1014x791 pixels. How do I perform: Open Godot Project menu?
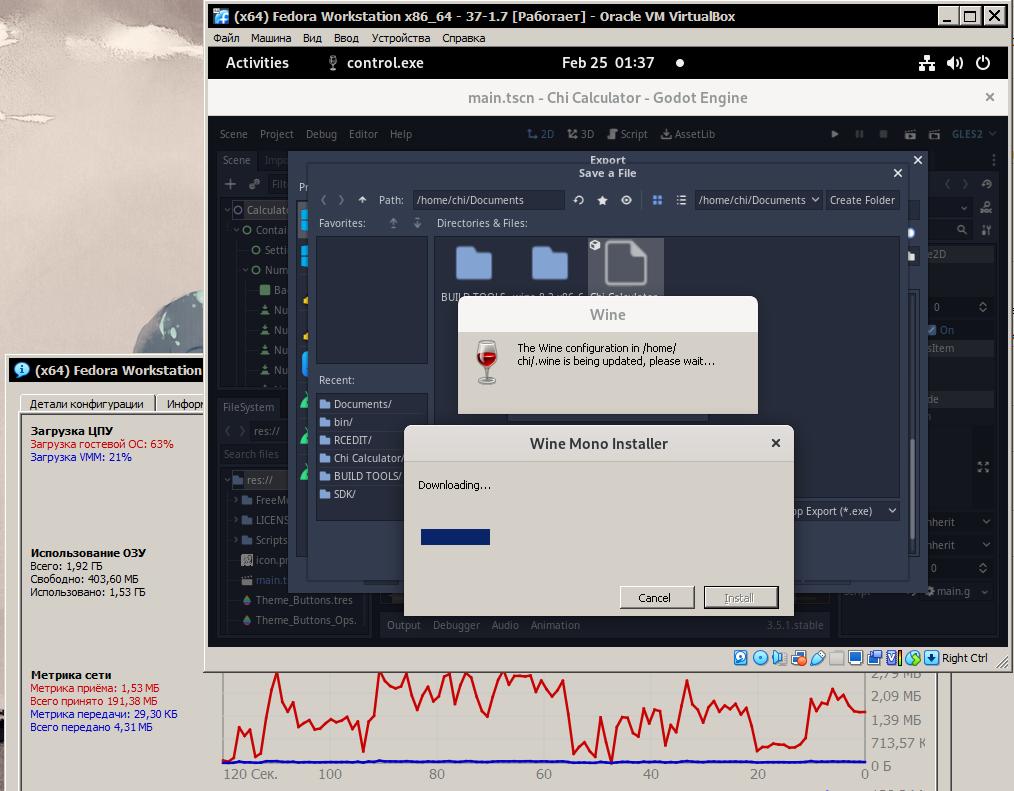277,135
